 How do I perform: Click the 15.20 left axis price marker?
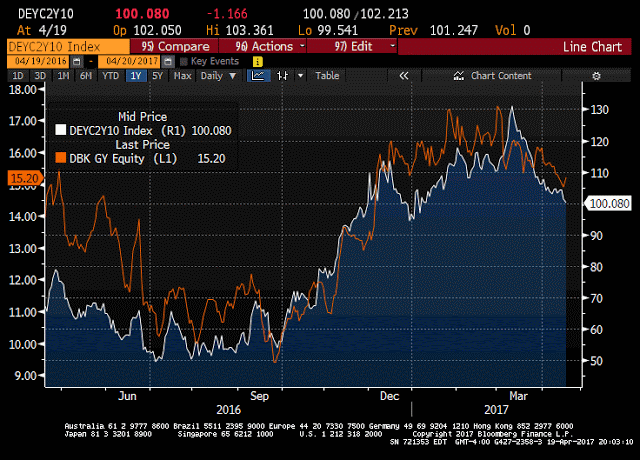click(x=25, y=178)
